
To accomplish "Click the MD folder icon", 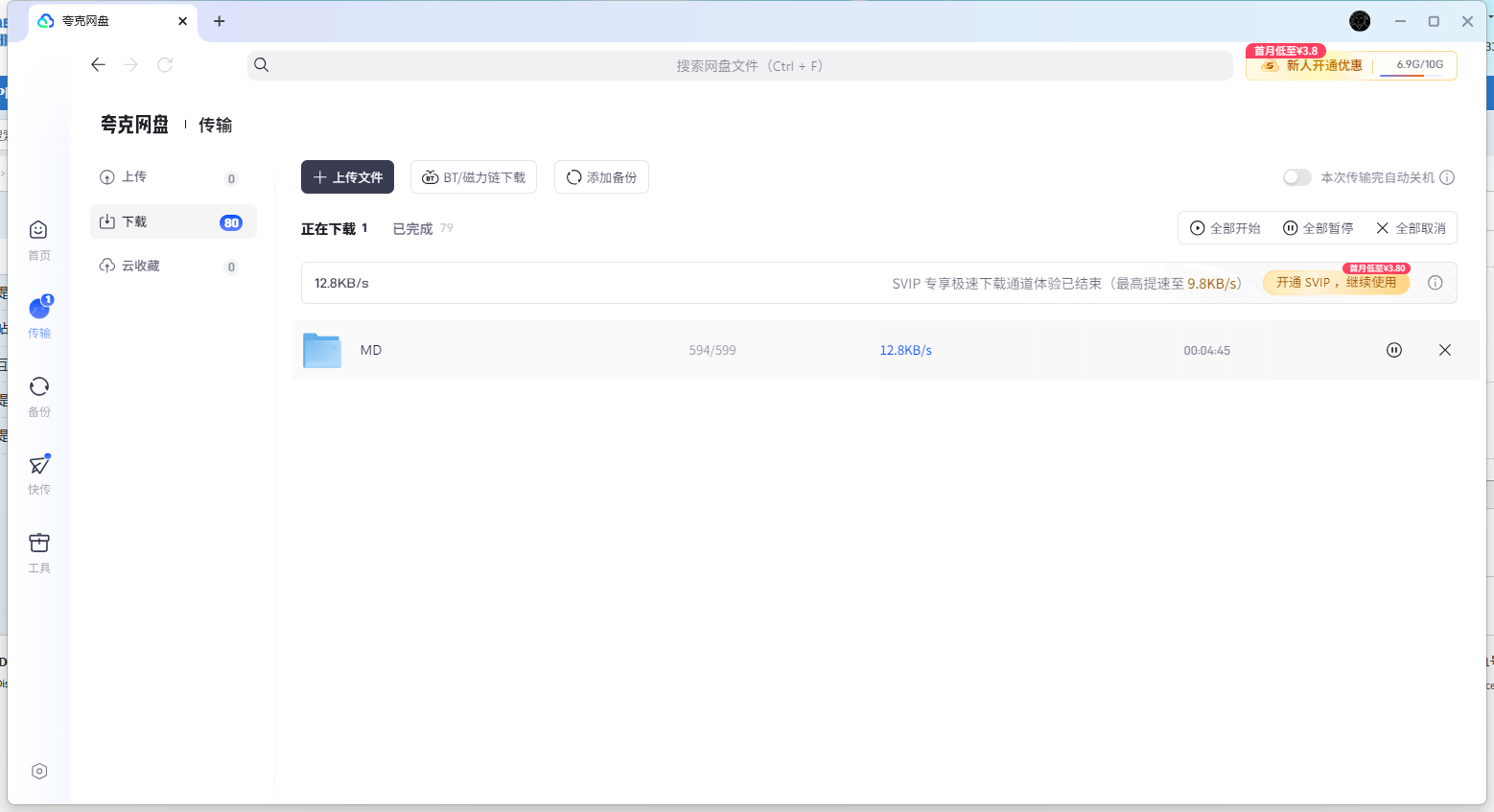I will tap(322, 351).
